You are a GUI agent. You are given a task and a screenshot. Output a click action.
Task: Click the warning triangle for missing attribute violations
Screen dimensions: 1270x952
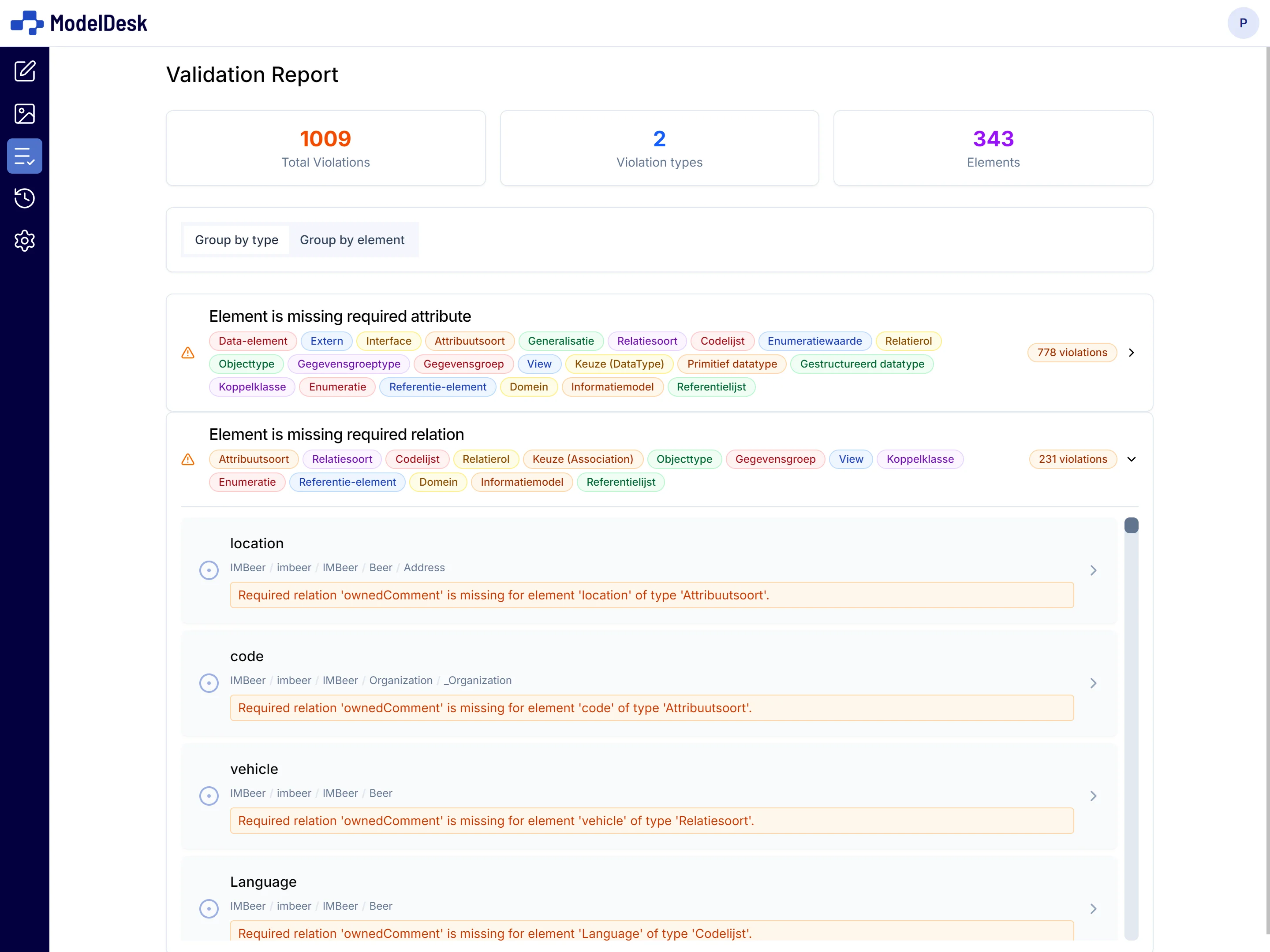click(x=188, y=353)
